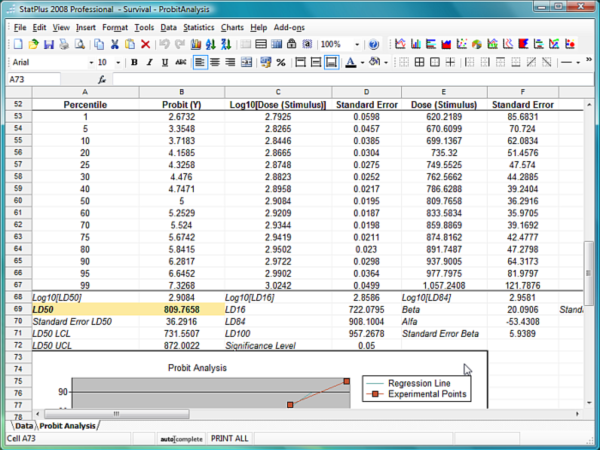
Task: Toggle Italic formatting
Action: pyautogui.click(x=149, y=62)
